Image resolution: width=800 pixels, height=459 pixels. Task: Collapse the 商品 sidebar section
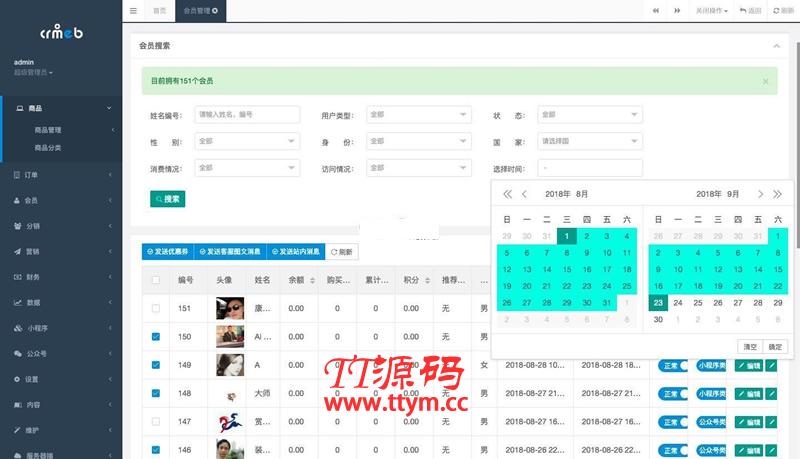coord(61,108)
